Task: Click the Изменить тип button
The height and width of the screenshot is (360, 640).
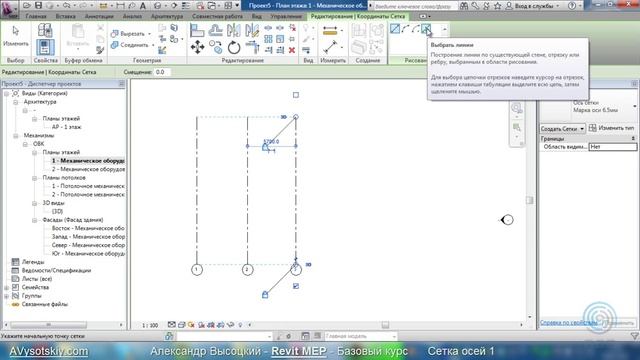Action: point(611,128)
